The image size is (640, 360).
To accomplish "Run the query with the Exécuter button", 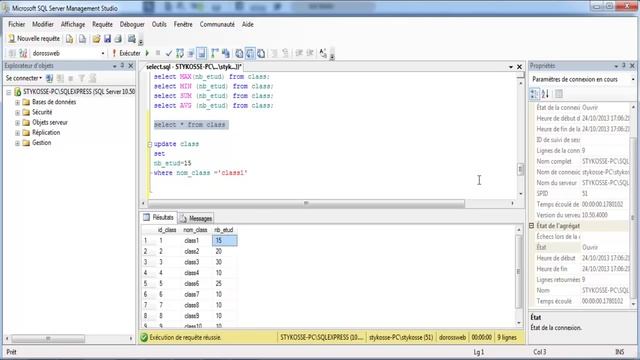I will [126, 53].
